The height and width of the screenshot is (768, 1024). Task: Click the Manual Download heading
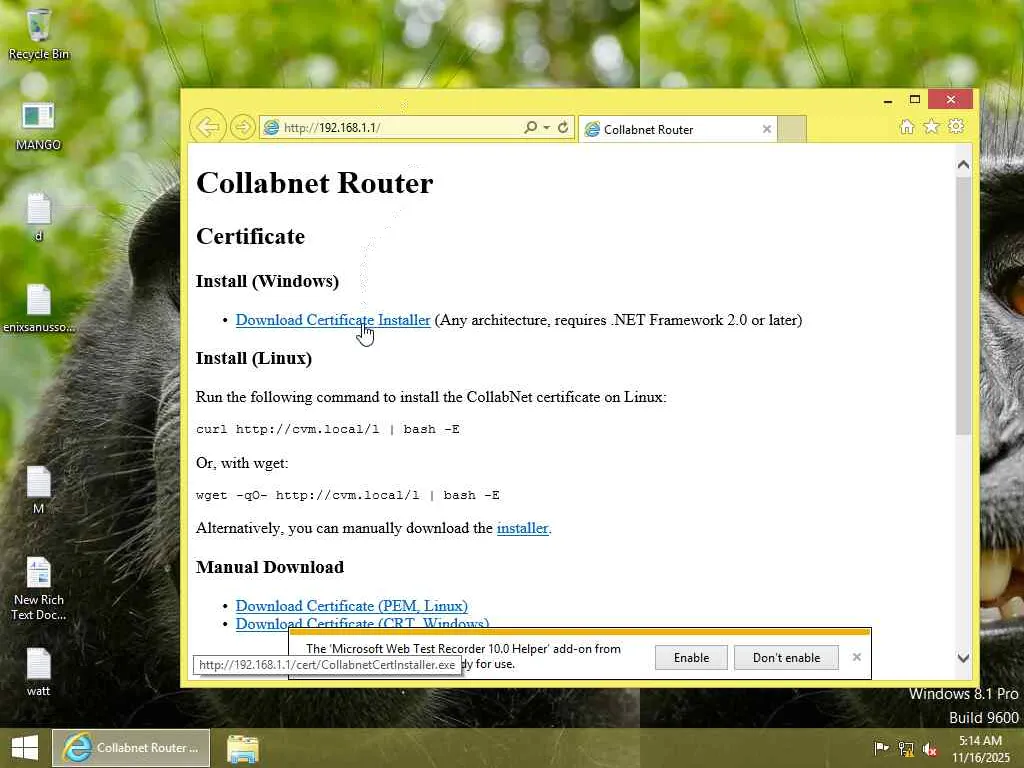click(270, 567)
